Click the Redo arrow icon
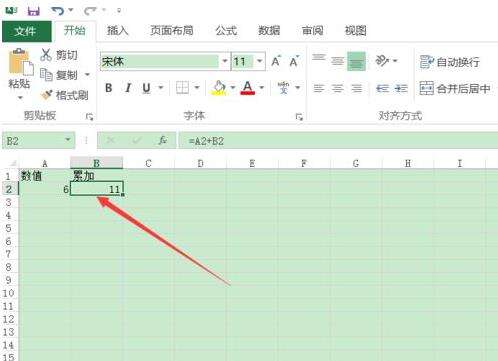Image resolution: width=498 pixels, height=361 pixels. [x=90, y=11]
